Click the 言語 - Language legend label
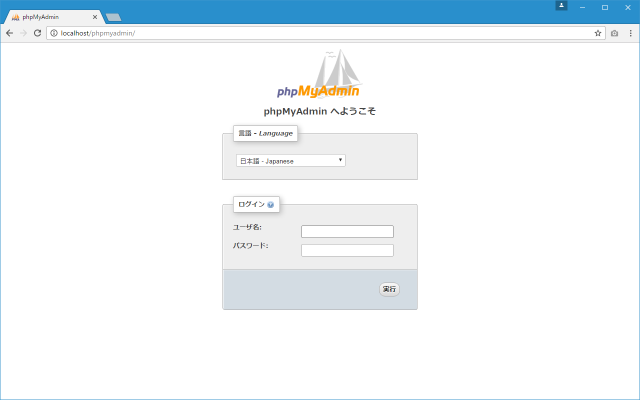The height and width of the screenshot is (400, 640). click(x=265, y=133)
